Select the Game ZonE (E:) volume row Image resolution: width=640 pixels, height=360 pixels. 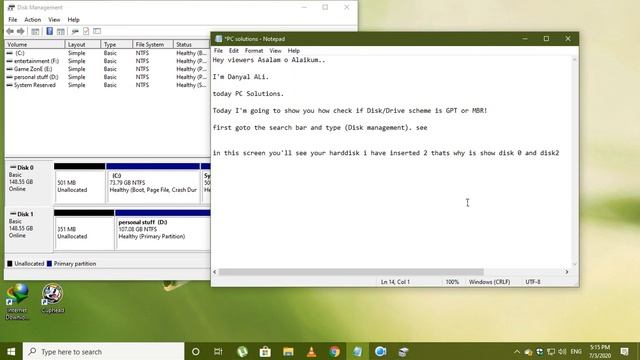tap(108, 69)
